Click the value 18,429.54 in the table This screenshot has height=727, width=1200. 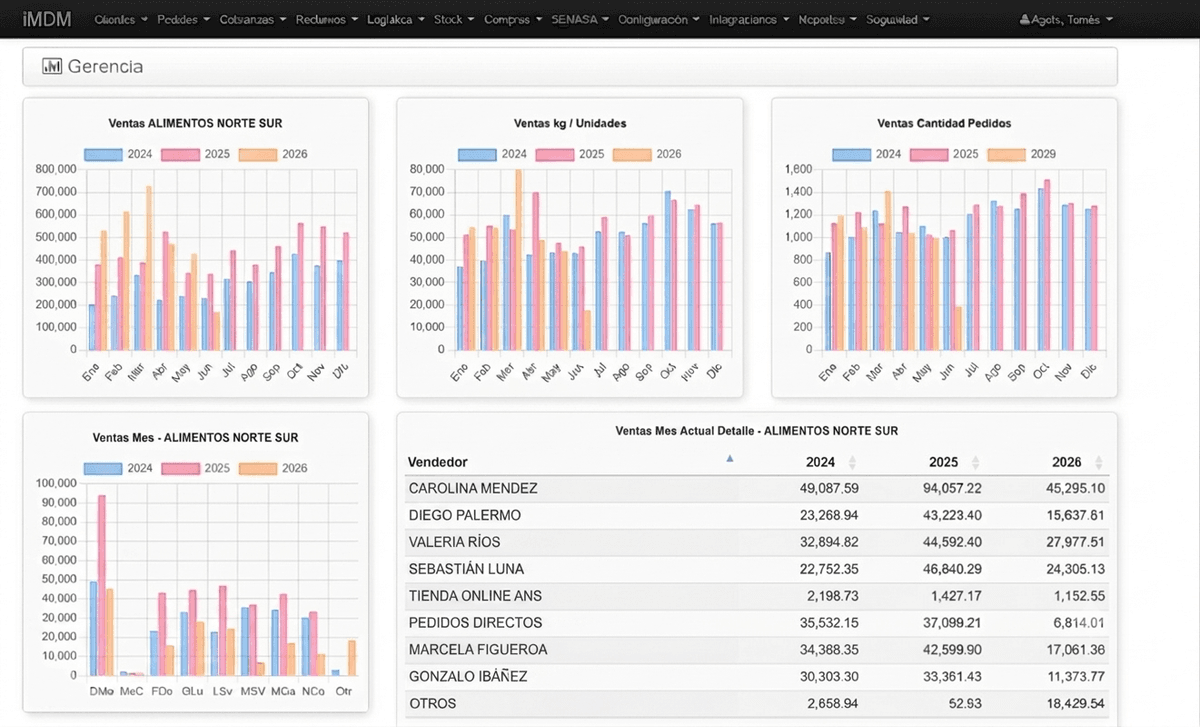1075,704
